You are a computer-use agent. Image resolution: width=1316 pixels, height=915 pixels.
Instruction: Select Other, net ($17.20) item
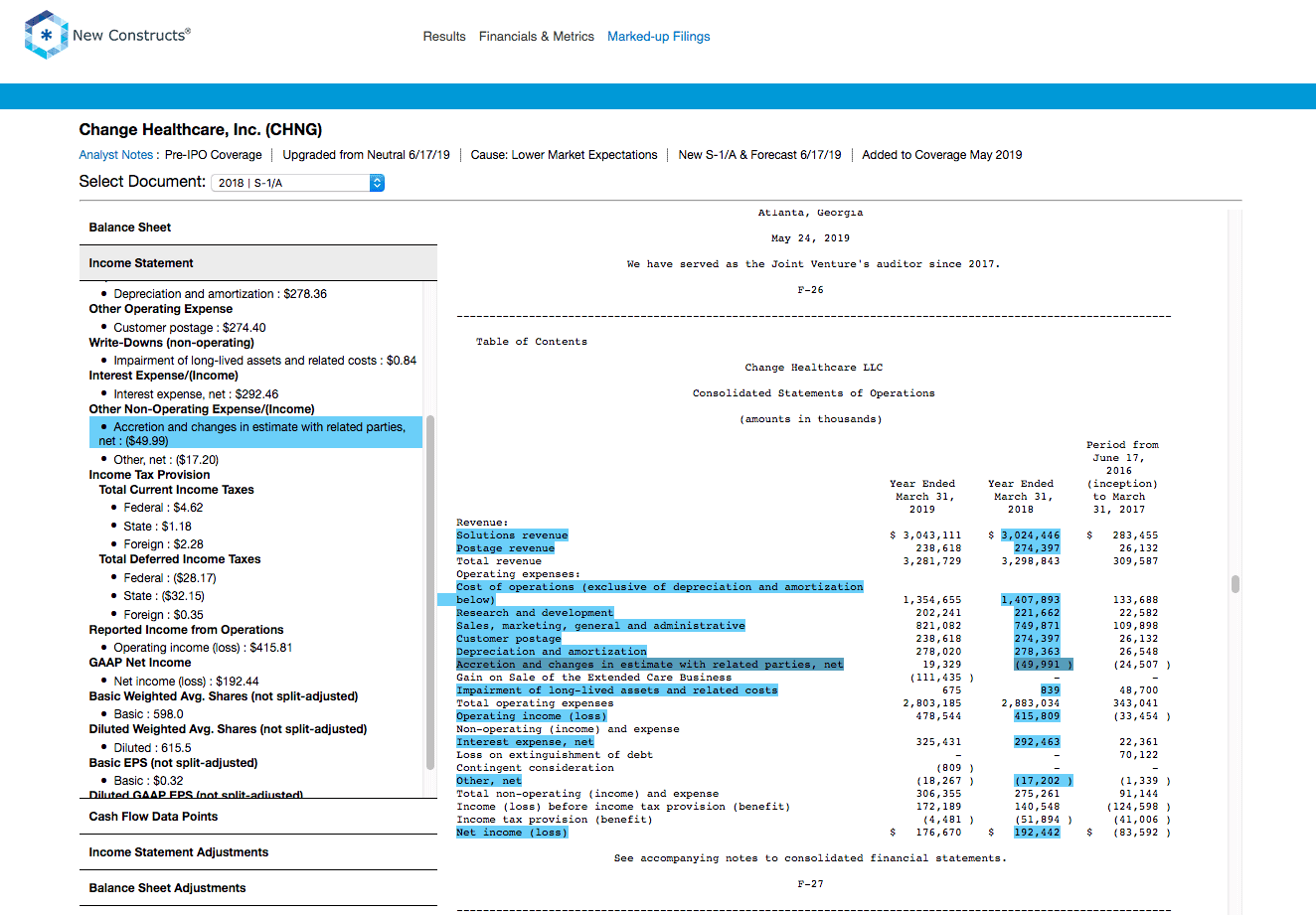166,460
